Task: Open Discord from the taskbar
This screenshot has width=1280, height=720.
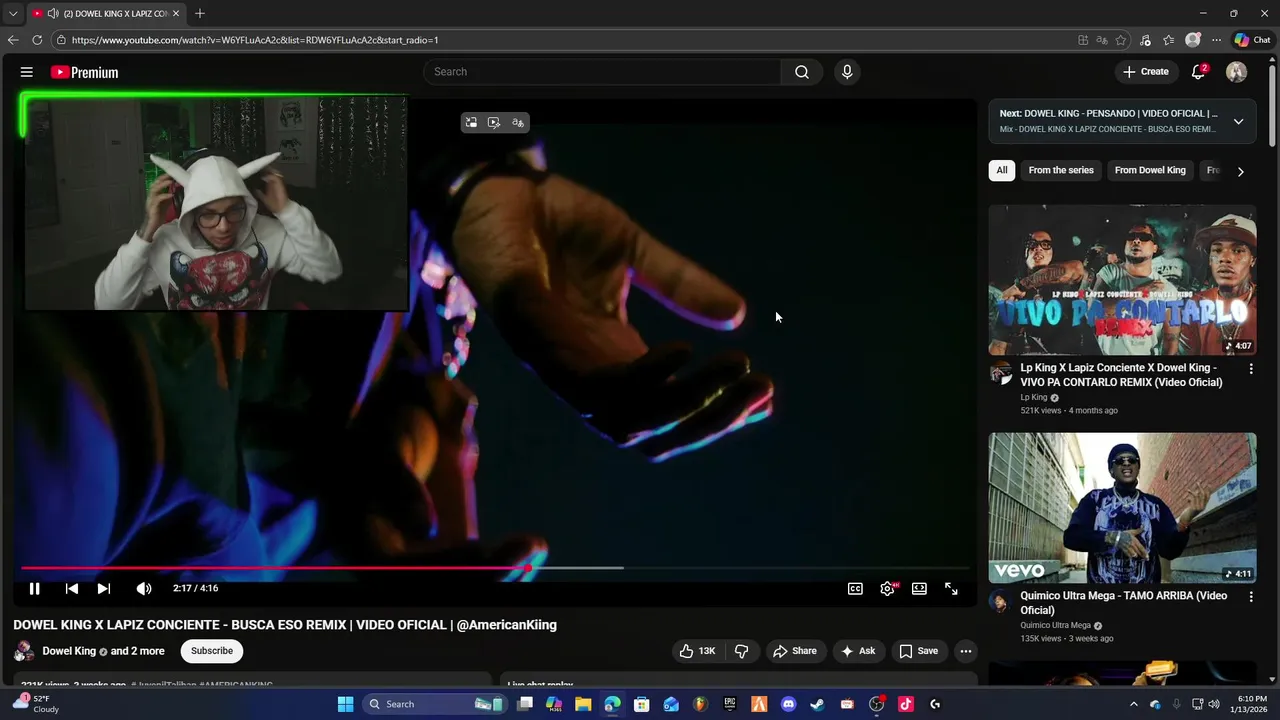Action: coord(788,704)
